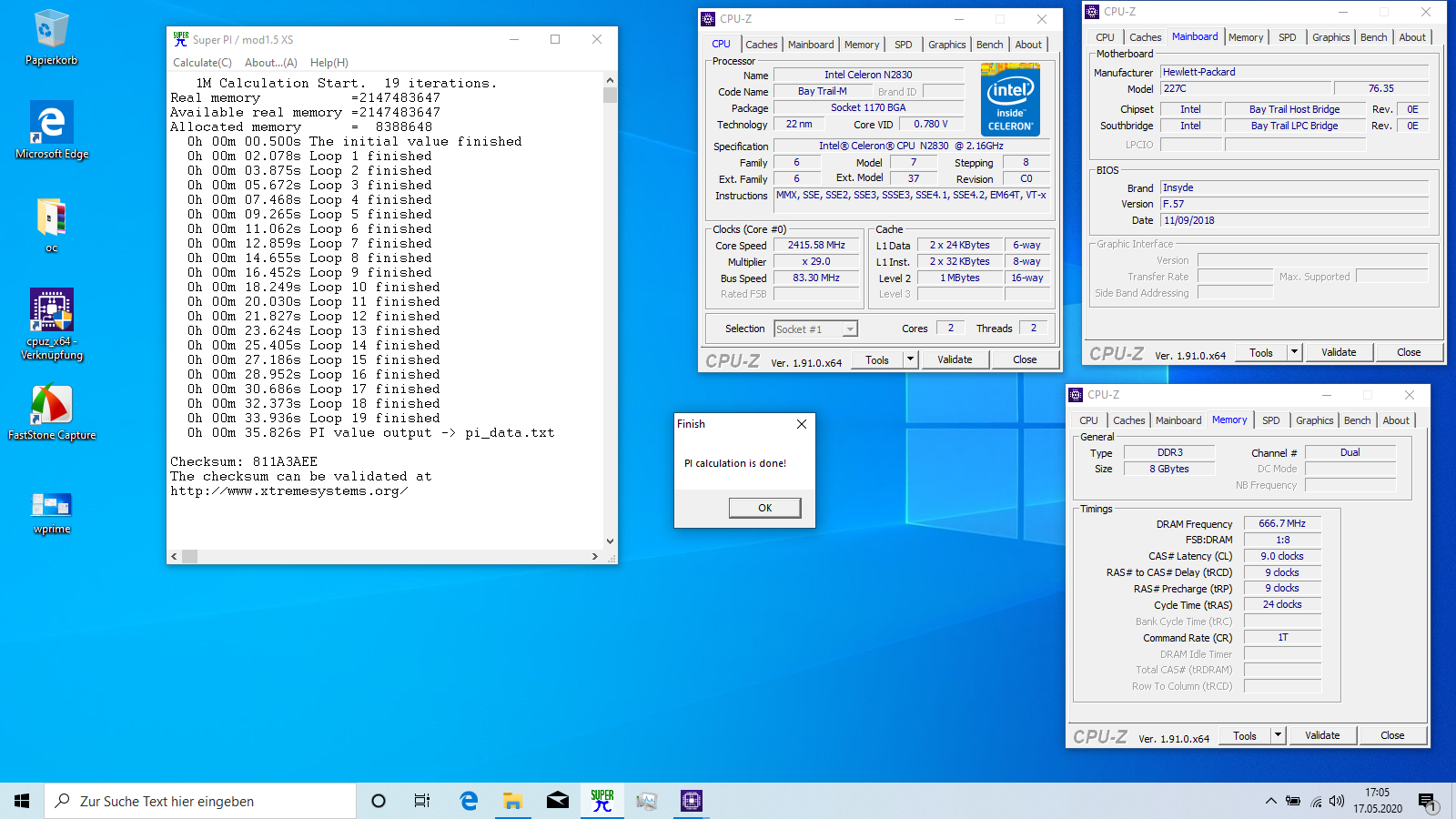Screen dimensions: 1456x819
Task: Click BIOS Version field F.57
Action: tap(1295, 204)
